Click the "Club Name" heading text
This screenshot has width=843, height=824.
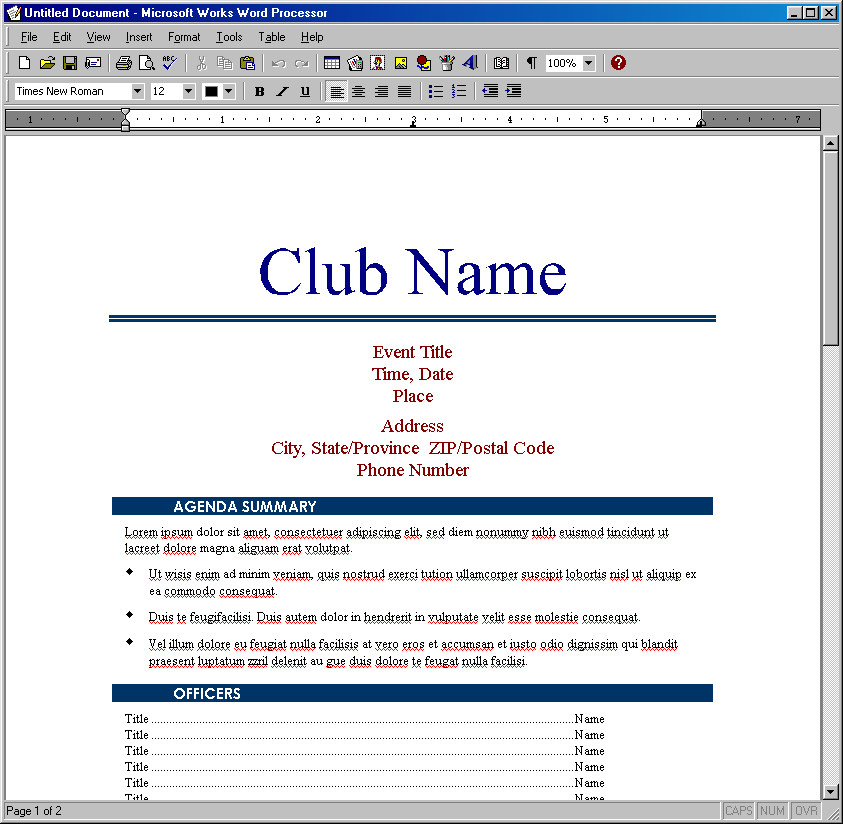pos(412,272)
